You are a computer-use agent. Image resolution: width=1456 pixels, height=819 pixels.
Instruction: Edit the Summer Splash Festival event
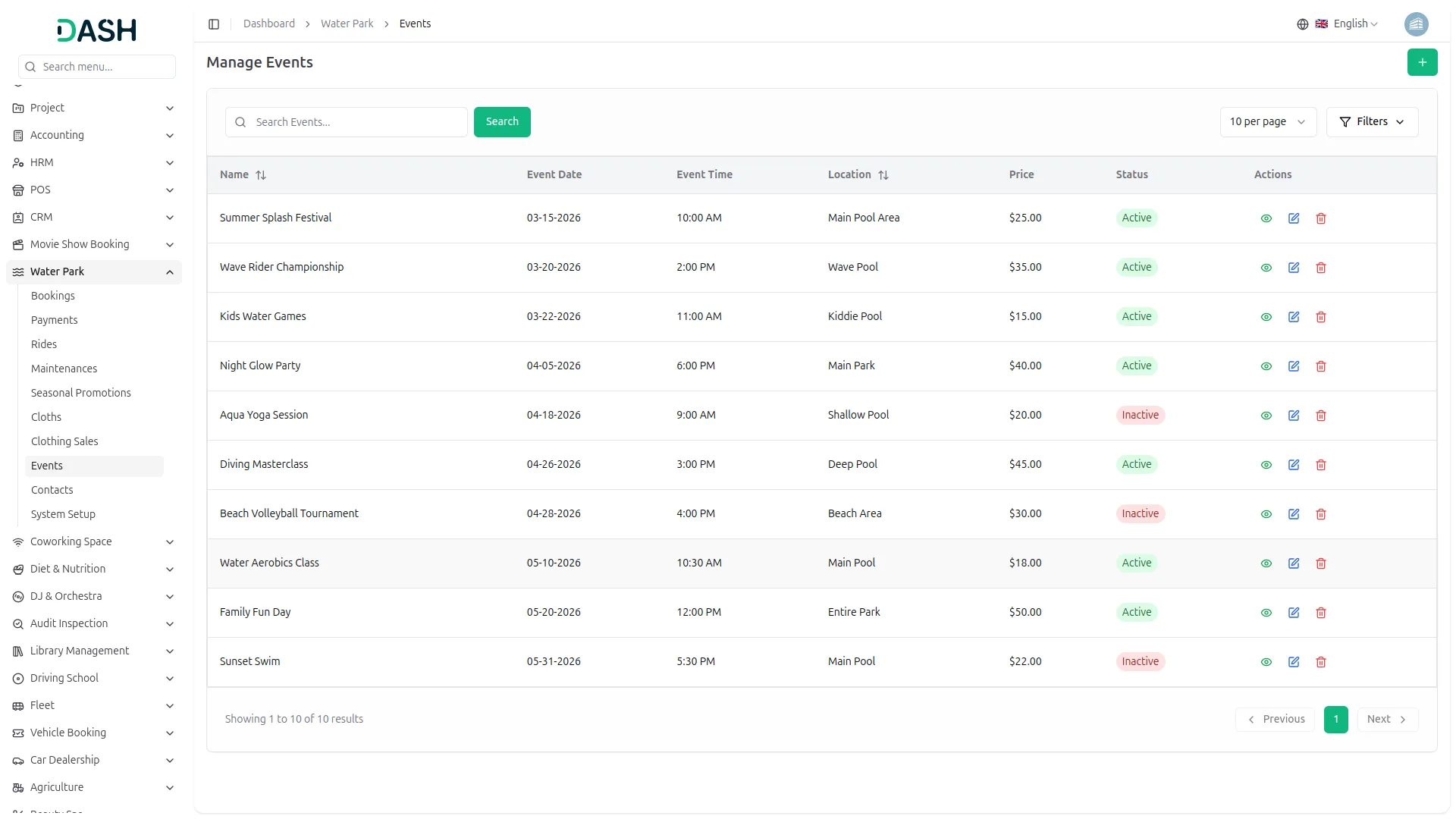1294,218
